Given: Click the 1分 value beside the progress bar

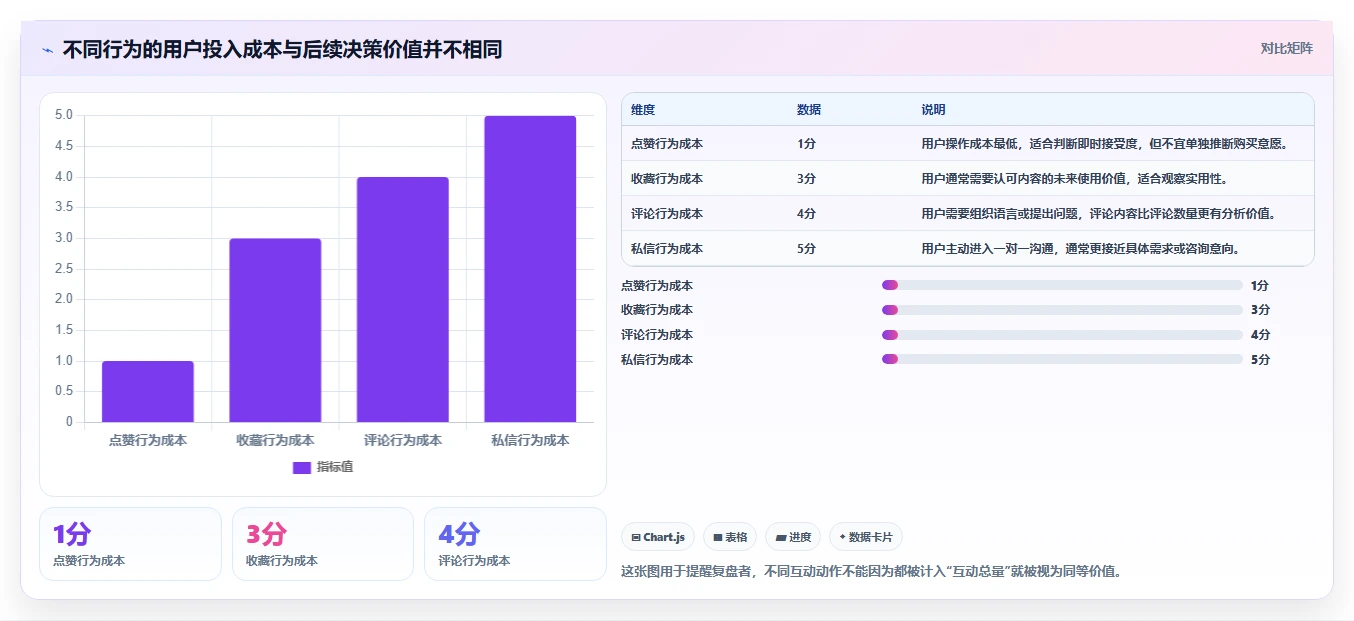Looking at the screenshot, I should coord(1260,285).
